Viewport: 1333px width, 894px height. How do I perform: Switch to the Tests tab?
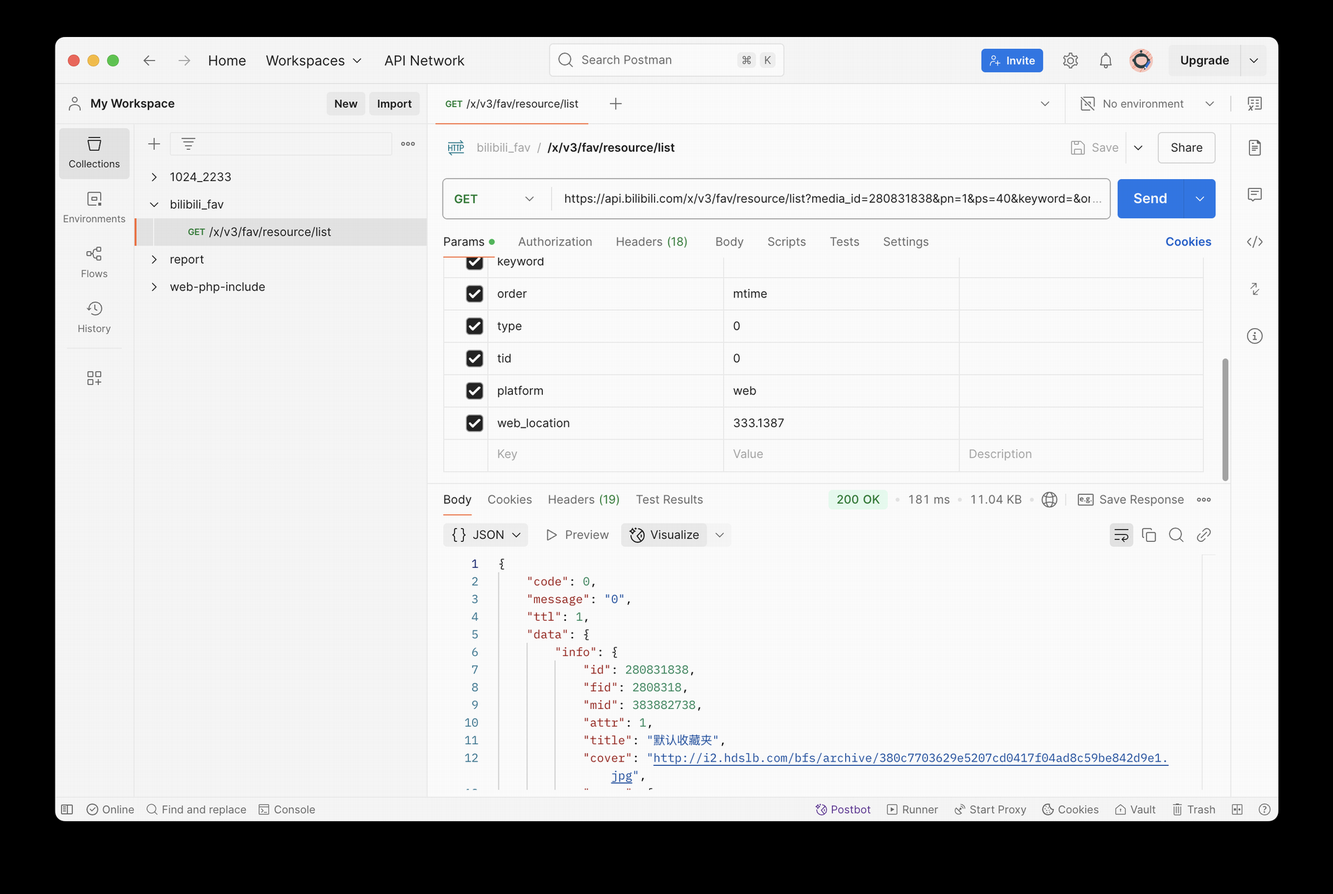[844, 241]
